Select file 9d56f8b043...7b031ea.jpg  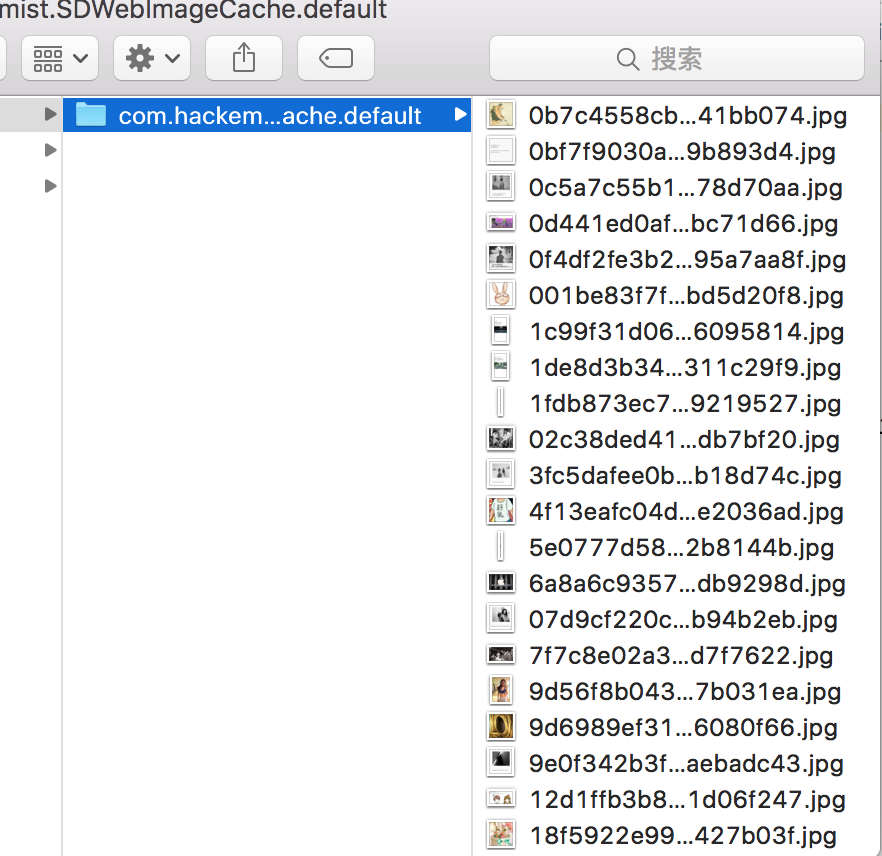point(676,691)
